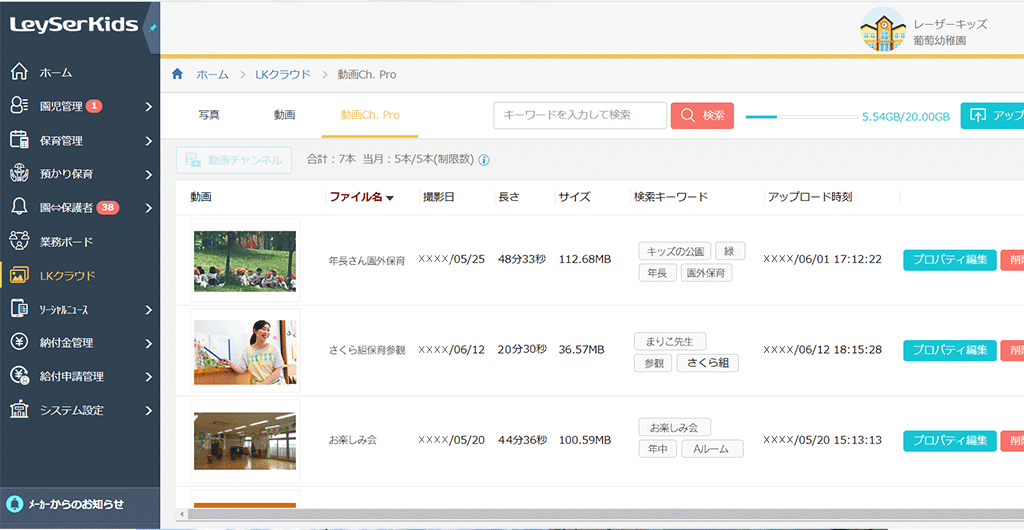1024x530 pixels.
Task: Click the LKクラウド picture icon
Action: point(20,275)
